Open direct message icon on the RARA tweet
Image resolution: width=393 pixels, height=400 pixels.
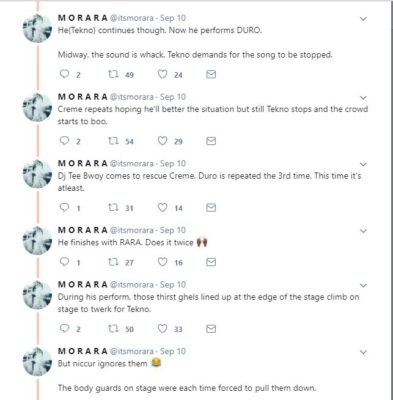(x=211, y=262)
